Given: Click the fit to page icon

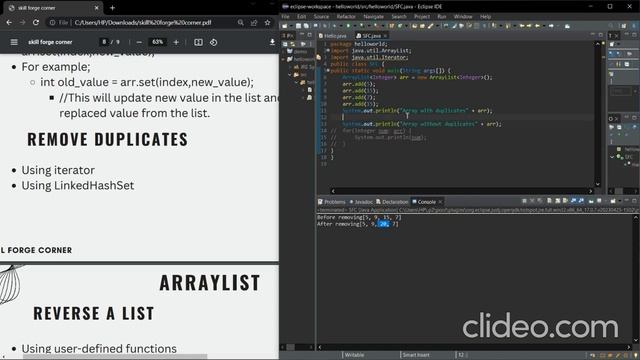Looking at the screenshot, I should tap(198, 42).
